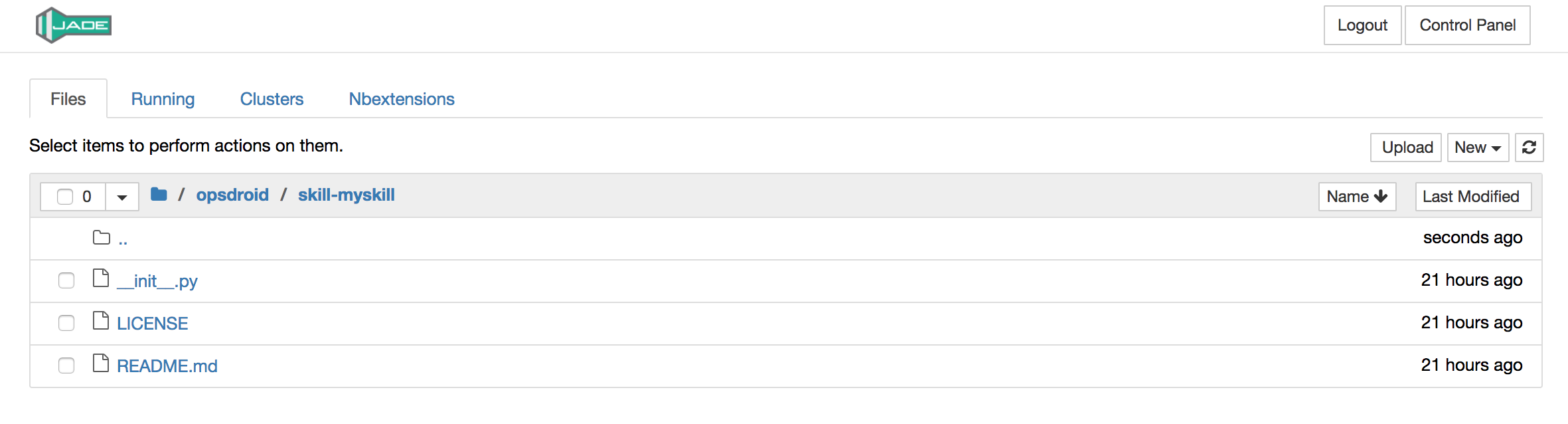Check the __init__.py checkbox
The image size is (1568, 424).
66,280
